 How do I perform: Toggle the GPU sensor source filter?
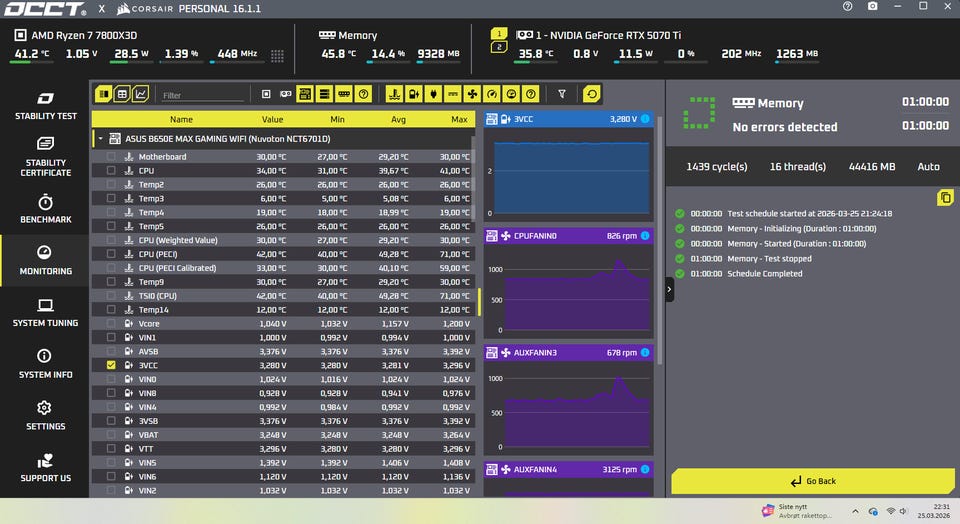pyautogui.click(x=285, y=94)
